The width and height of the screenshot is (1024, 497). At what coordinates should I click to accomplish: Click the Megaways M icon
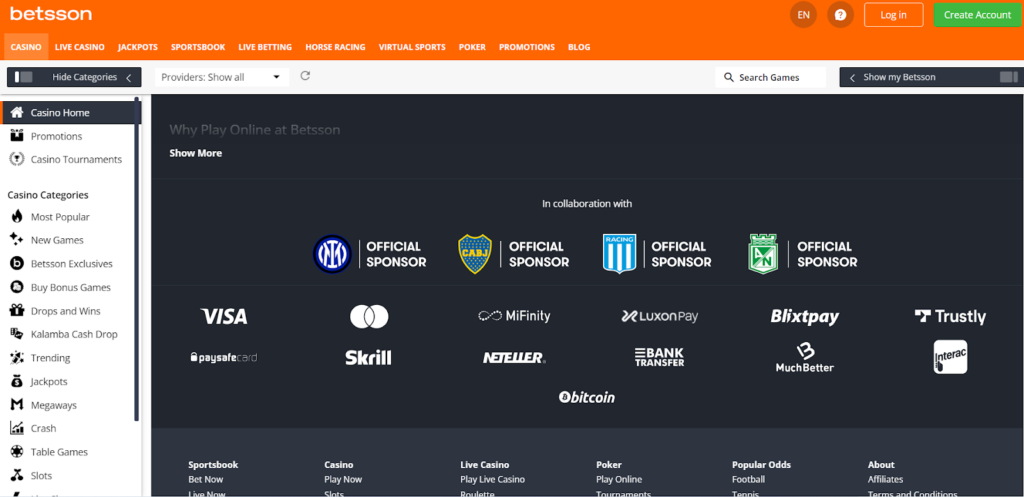[x=16, y=405]
